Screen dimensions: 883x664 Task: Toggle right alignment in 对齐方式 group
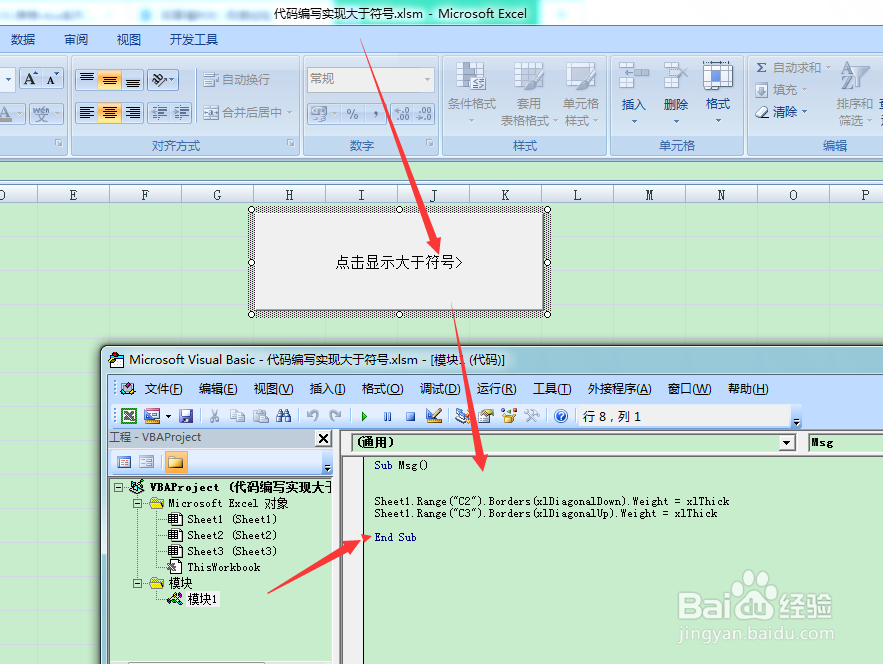tap(131, 114)
